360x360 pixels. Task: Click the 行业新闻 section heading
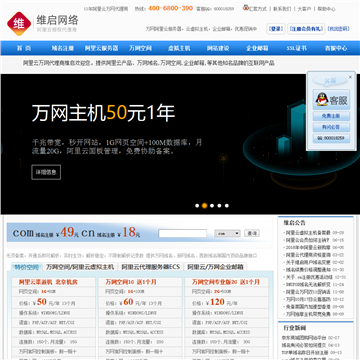click(x=295, y=328)
